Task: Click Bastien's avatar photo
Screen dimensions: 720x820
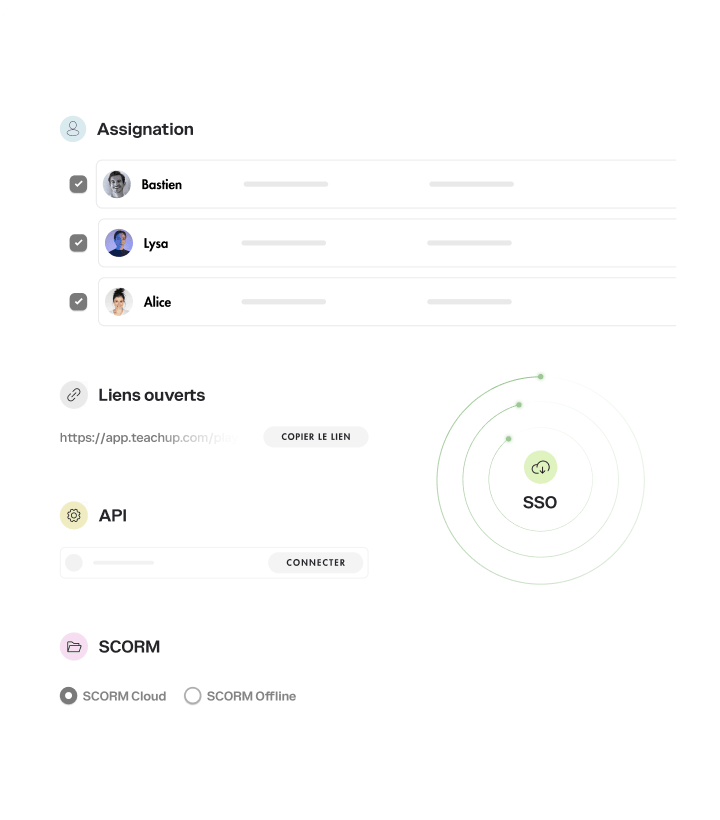Action: (x=117, y=184)
